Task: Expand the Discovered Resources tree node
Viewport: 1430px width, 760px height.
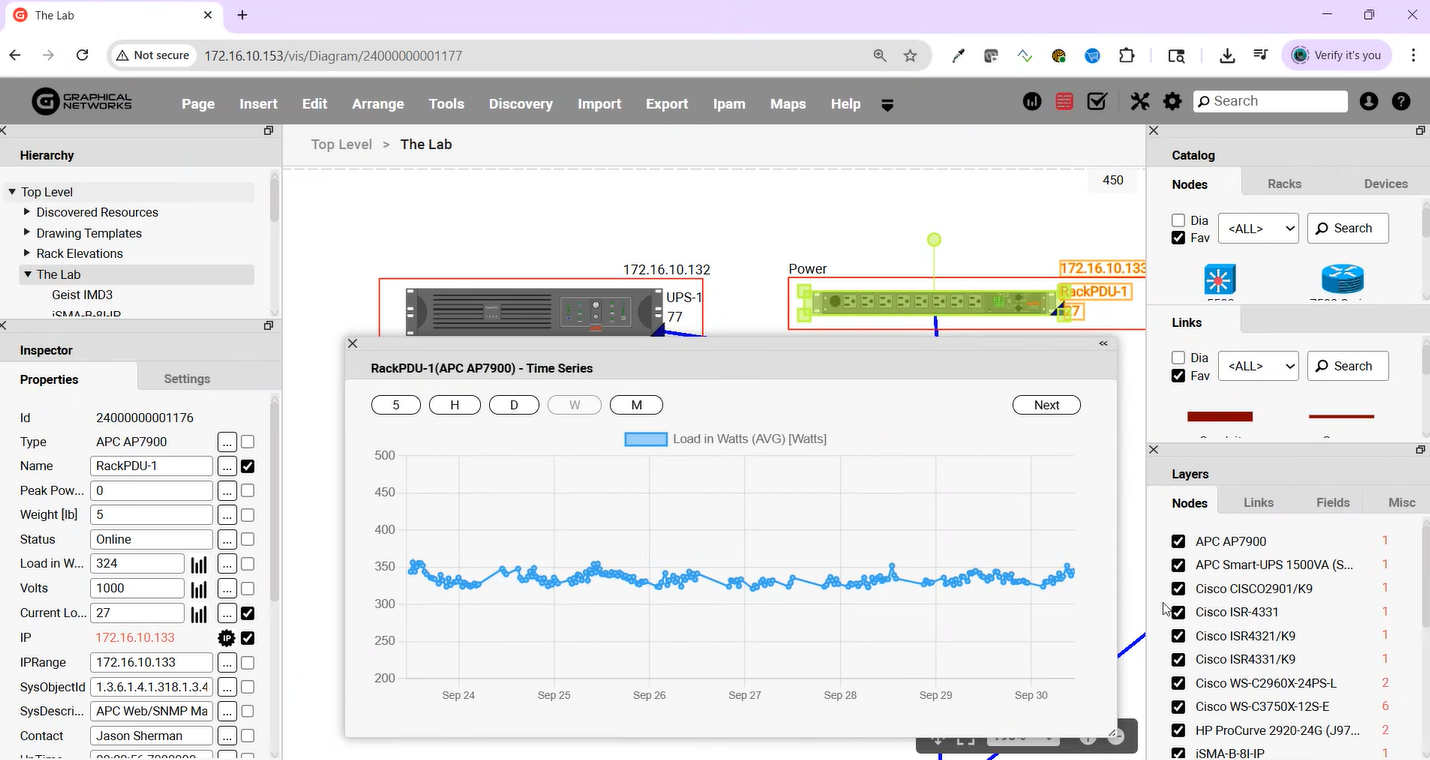Action: pyautogui.click(x=27, y=212)
